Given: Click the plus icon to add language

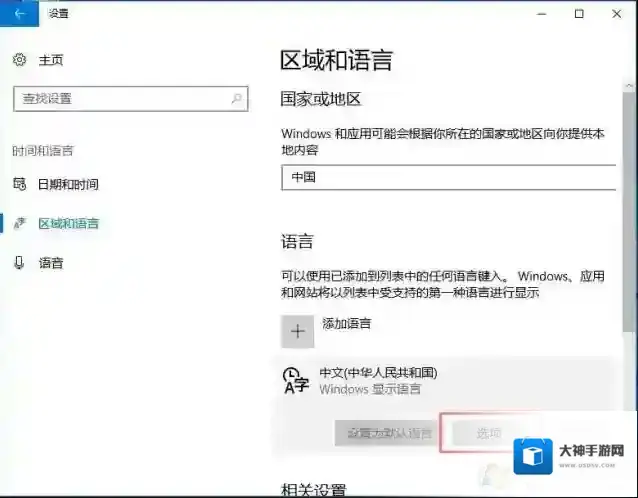Looking at the screenshot, I should coord(297,332).
